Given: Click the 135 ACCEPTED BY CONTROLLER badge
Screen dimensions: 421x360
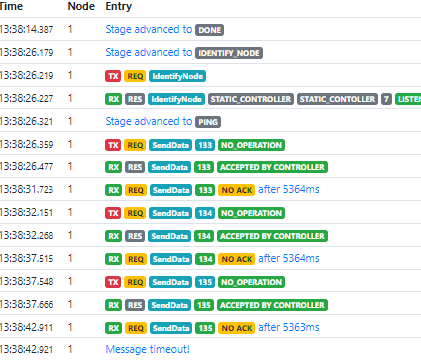Looking at the screenshot, I should 272,305.
